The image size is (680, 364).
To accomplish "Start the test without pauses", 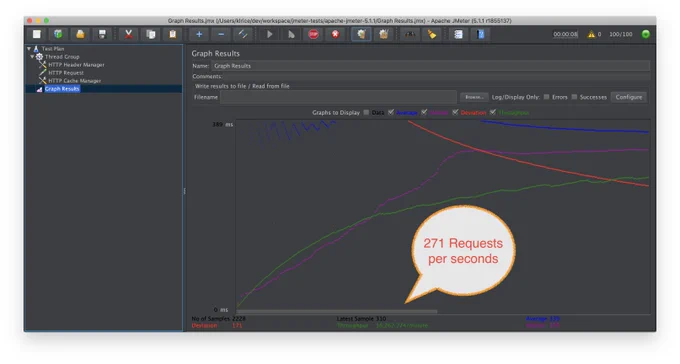I will 291,34.
